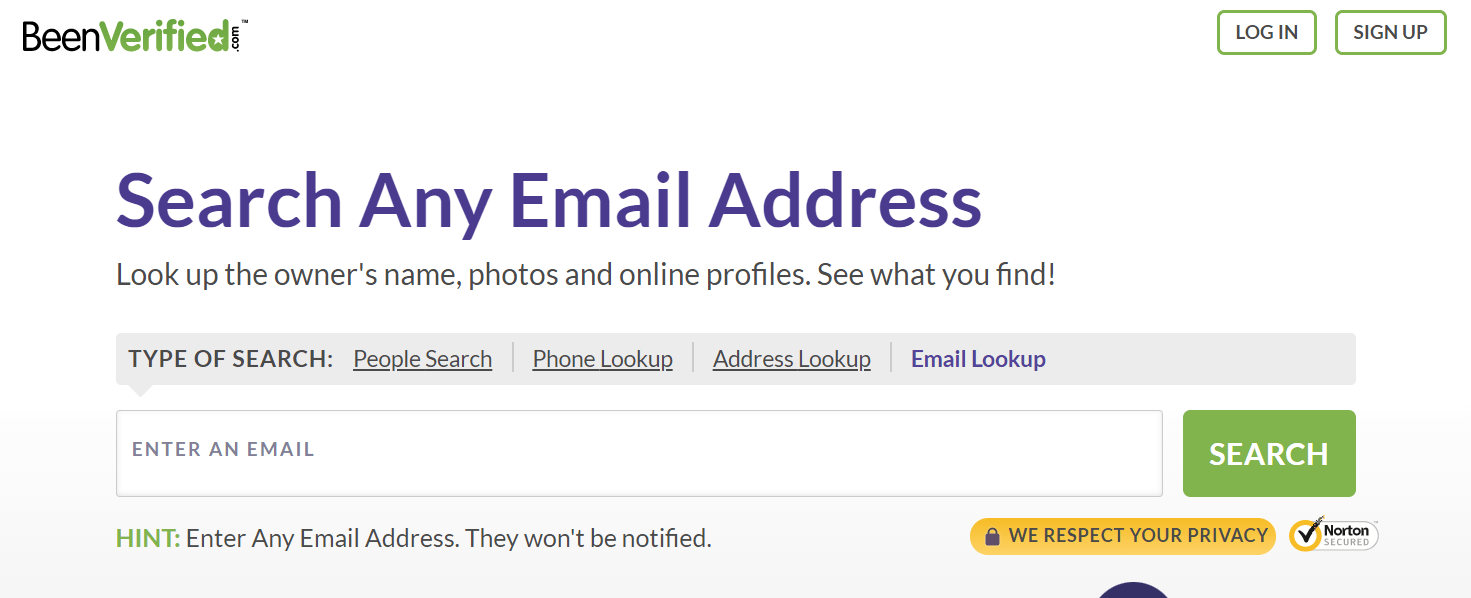Click the We Respect Your Privacy label
This screenshot has width=1471, height=598.
tap(1138, 535)
